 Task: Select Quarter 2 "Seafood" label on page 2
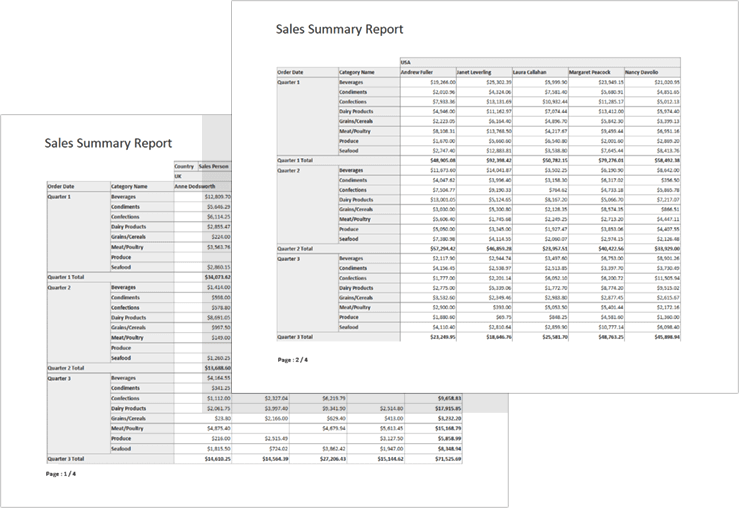[x=349, y=239]
